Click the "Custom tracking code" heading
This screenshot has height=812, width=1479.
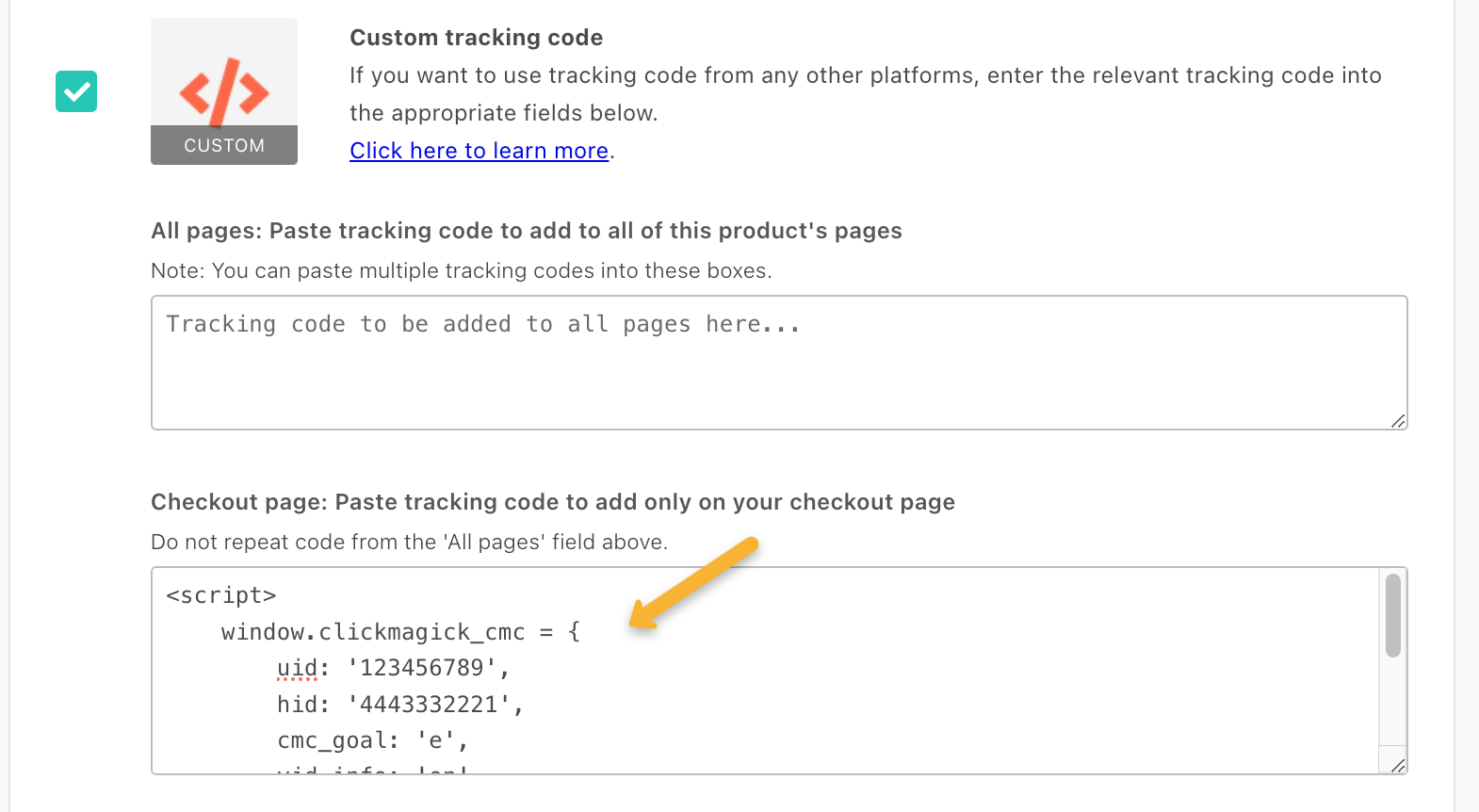pyautogui.click(x=476, y=38)
